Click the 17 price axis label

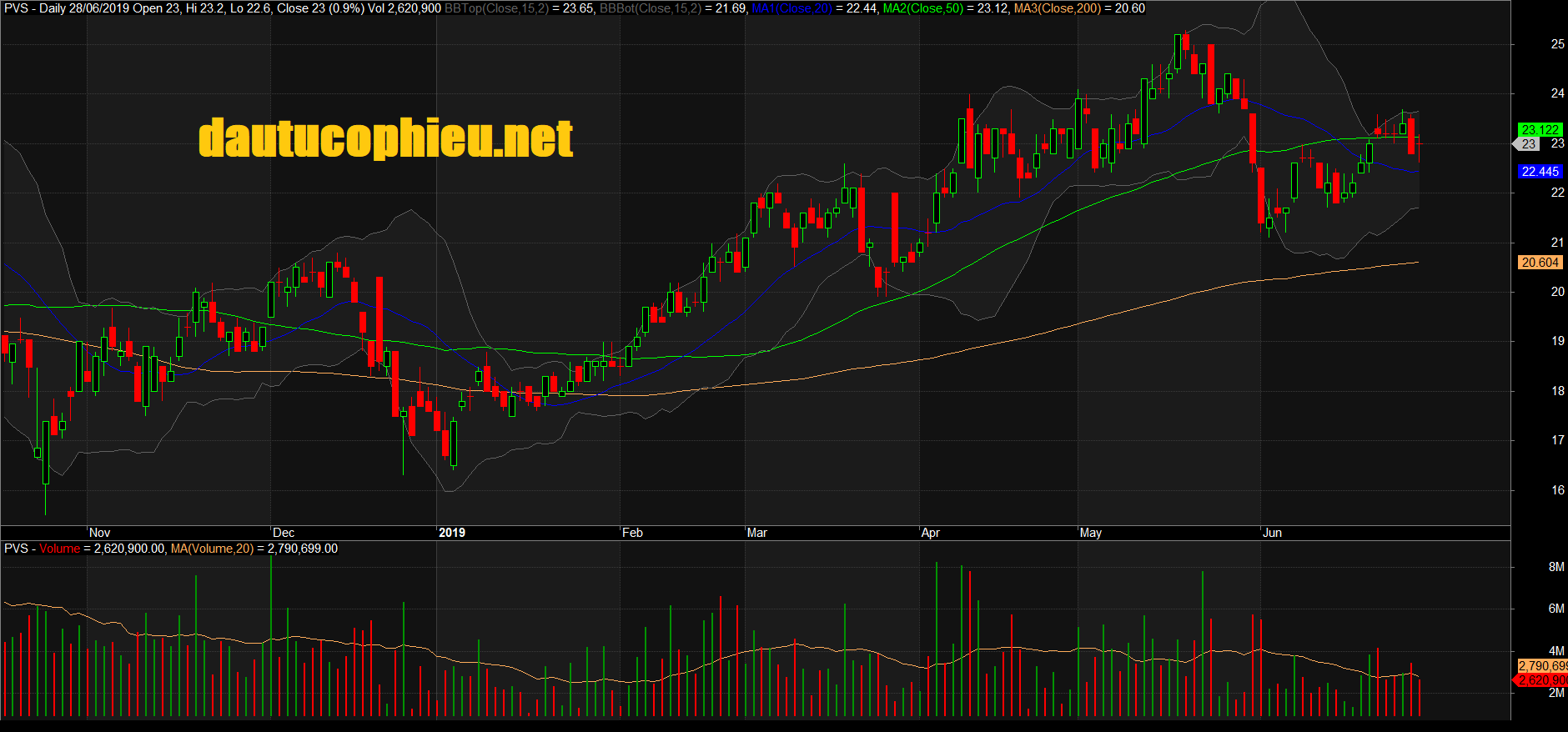[1557, 440]
